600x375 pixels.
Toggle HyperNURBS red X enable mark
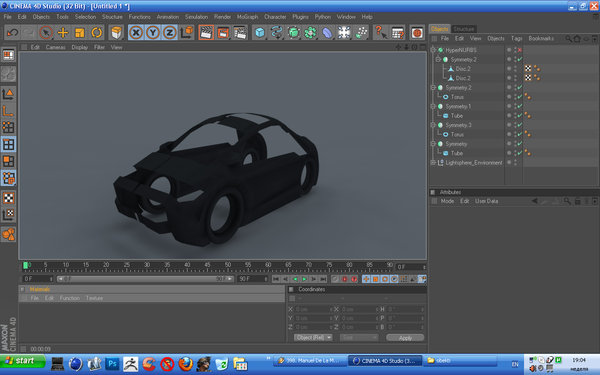click(520, 50)
